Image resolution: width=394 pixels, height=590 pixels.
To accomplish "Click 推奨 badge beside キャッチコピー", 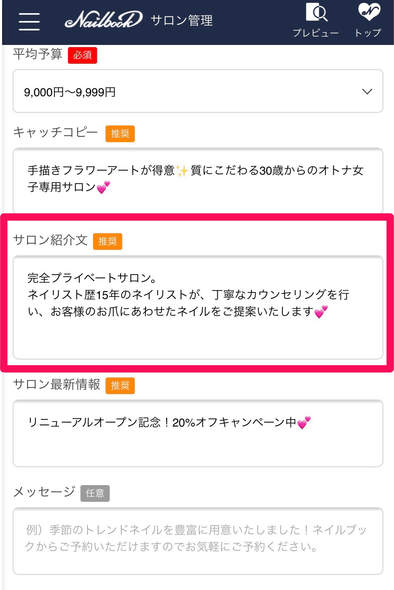I will 120,134.
